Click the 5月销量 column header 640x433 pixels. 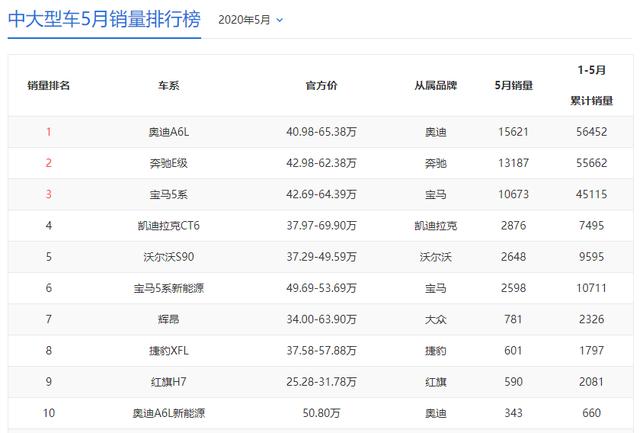[513, 85]
